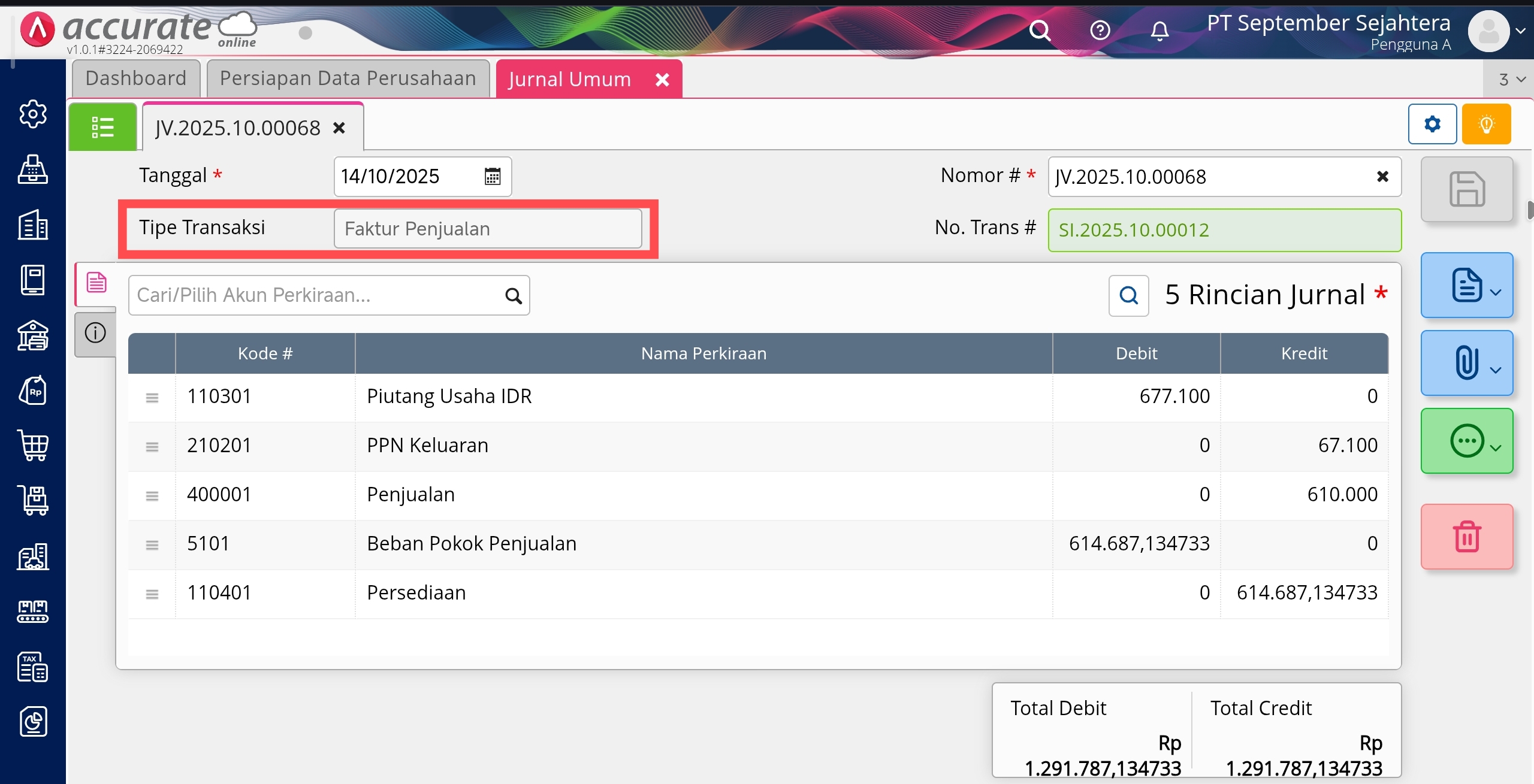This screenshot has width=1534, height=784.
Task: Open the info side tab
Action: [x=95, y=332]
